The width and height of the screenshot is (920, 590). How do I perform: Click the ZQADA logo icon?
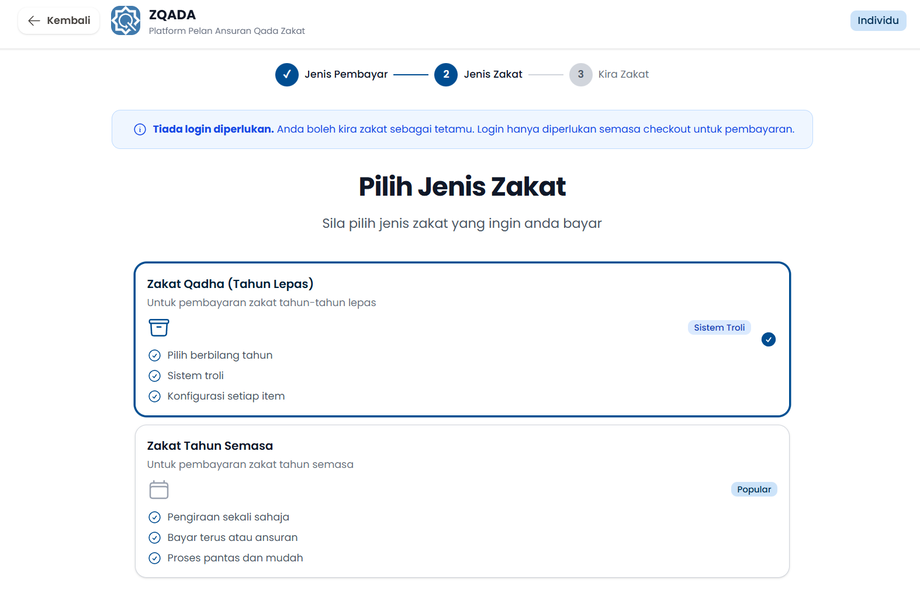point(126,21)
